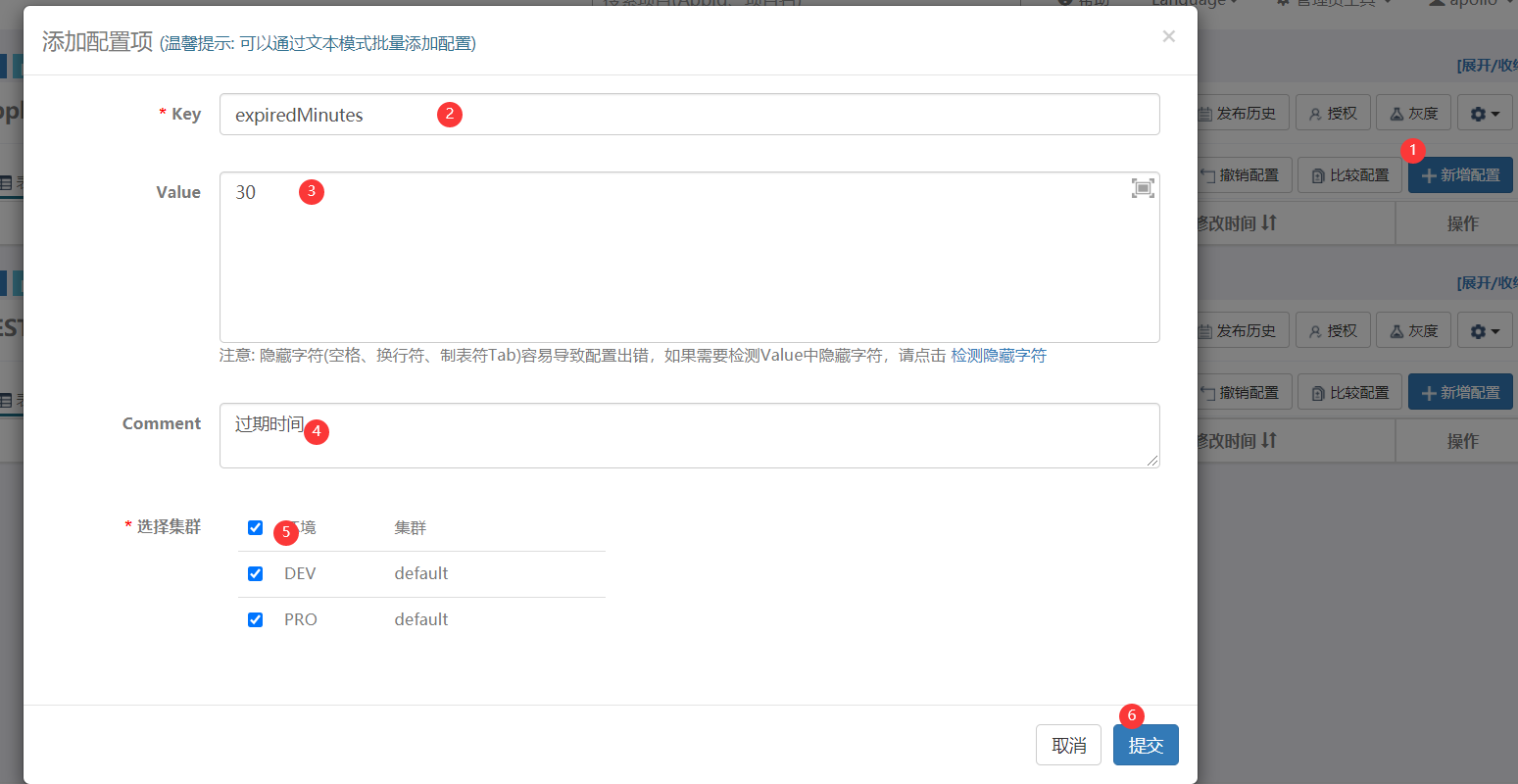Click 比较配置 in the lower namespace panel
This screenshot has height=784, width=1518.
pos(1350,392)
